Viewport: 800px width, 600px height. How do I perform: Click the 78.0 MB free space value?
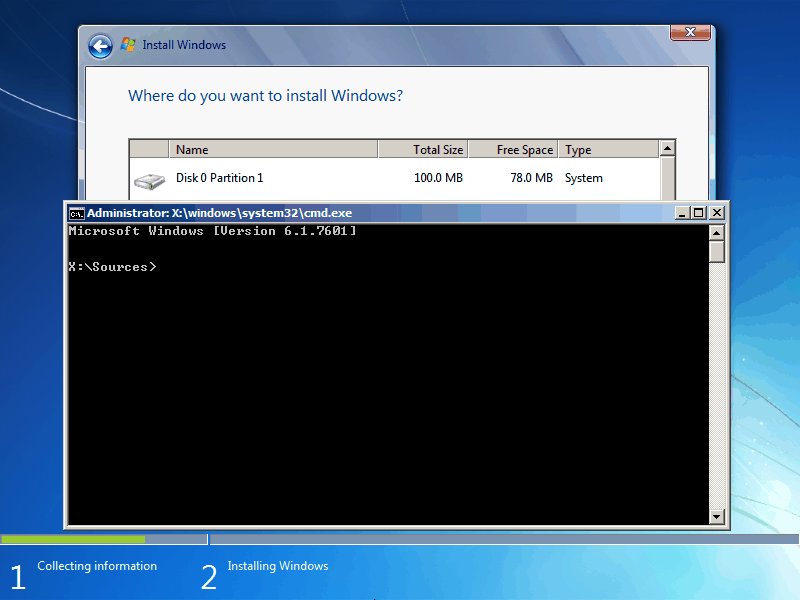click(x=532, y=178)
